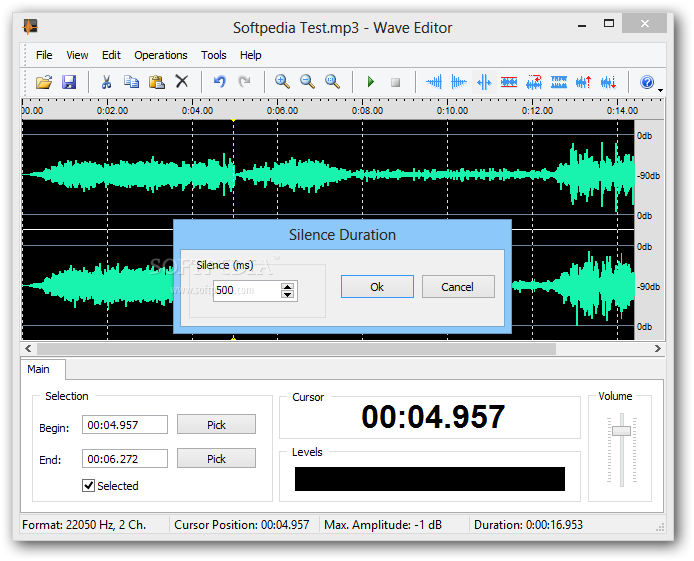Minimize the Wave Editor window
This screenshot has width=694, height=561.
(x=582, y=25)
